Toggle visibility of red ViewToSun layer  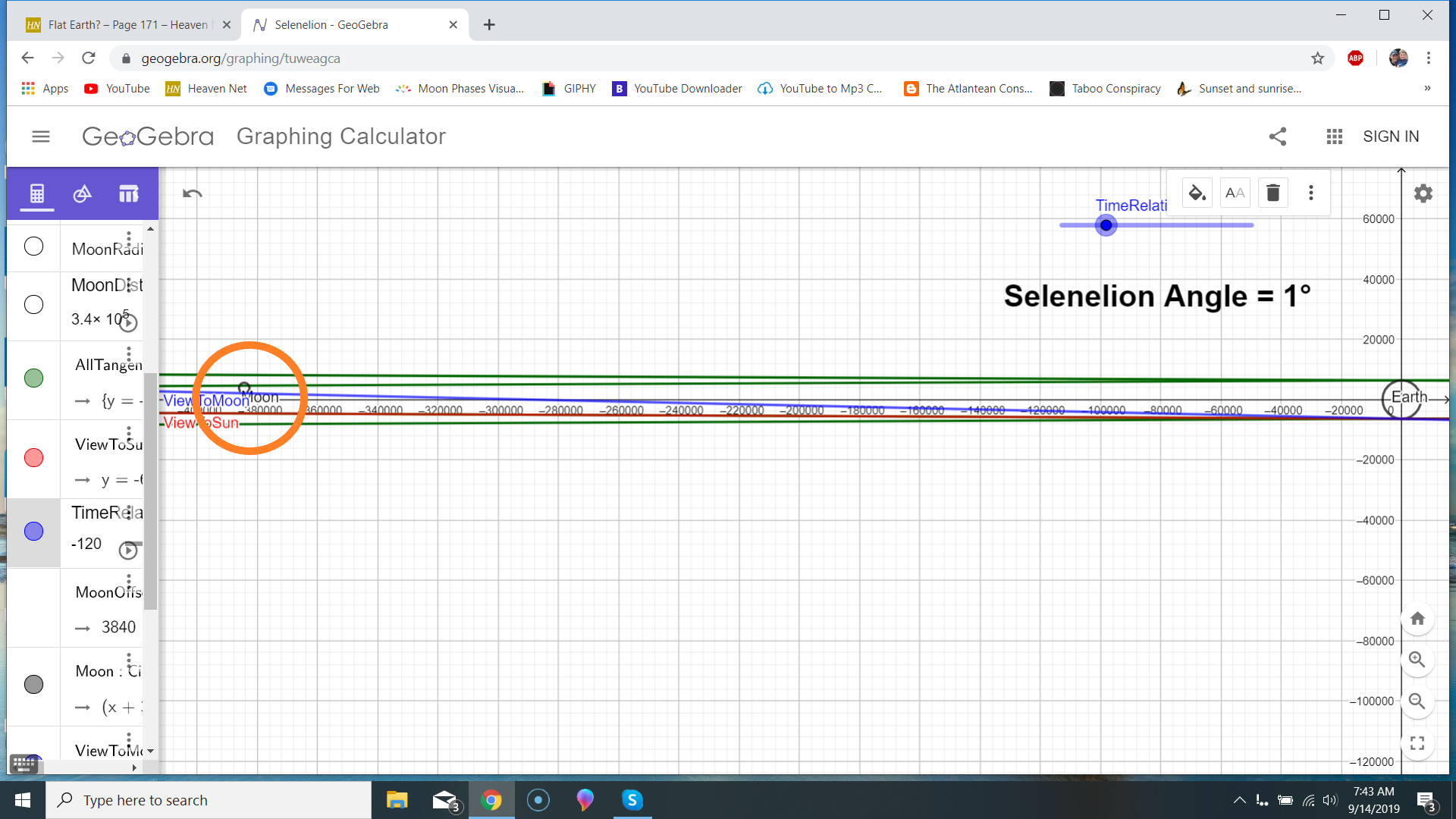coord(34,457)
